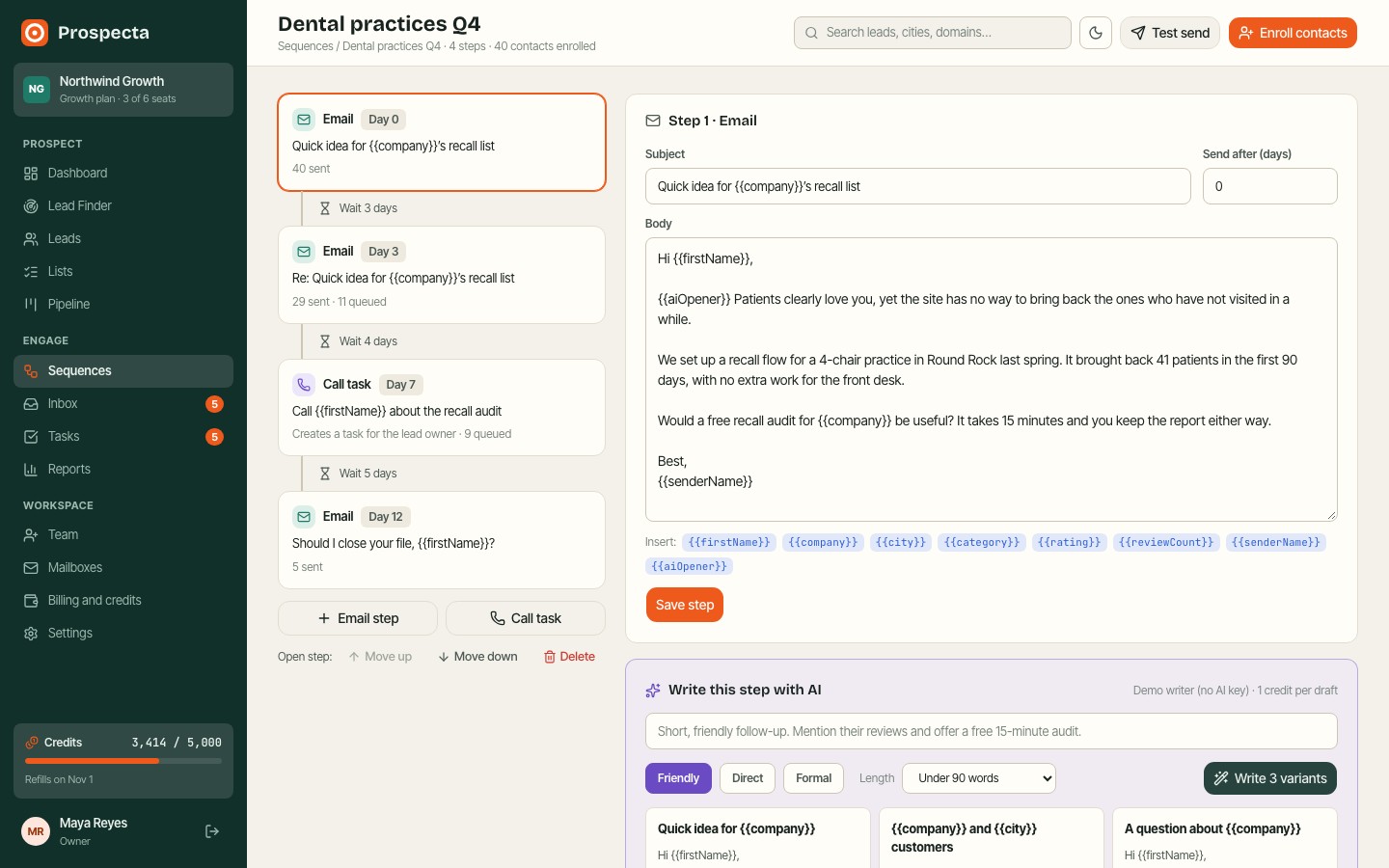The height and width of the screenshot is (868, 1389).
Task: Open the Dashboard page
Action: [123, 174]
